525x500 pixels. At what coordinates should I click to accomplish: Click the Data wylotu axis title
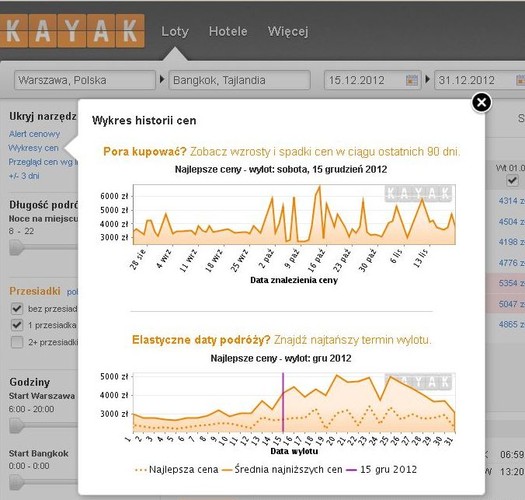point(294,451)
